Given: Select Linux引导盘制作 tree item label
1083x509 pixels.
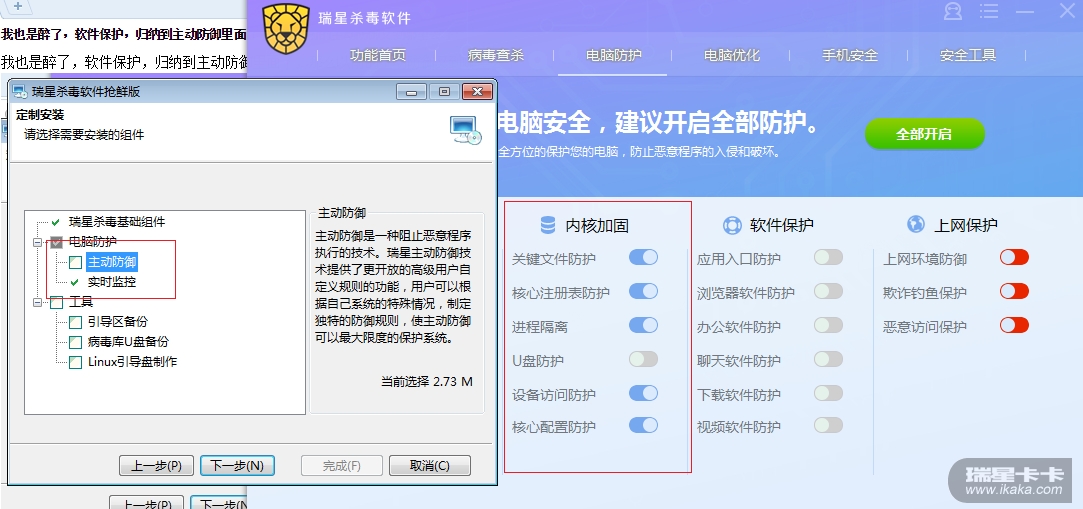Looking at the screenshot, I should (x=133, y=362).
